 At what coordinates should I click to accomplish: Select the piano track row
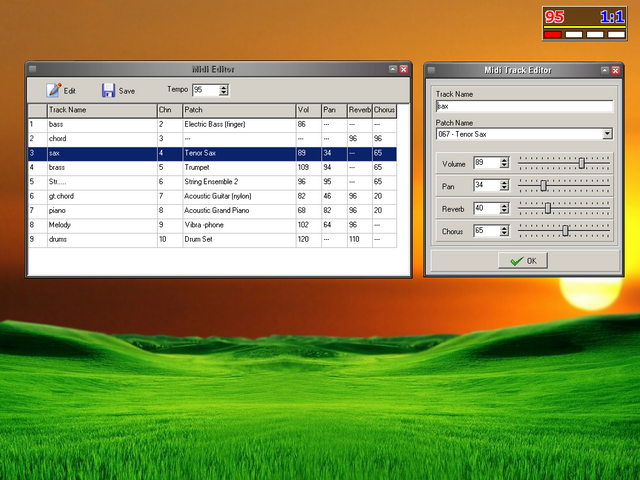point(212,211)
